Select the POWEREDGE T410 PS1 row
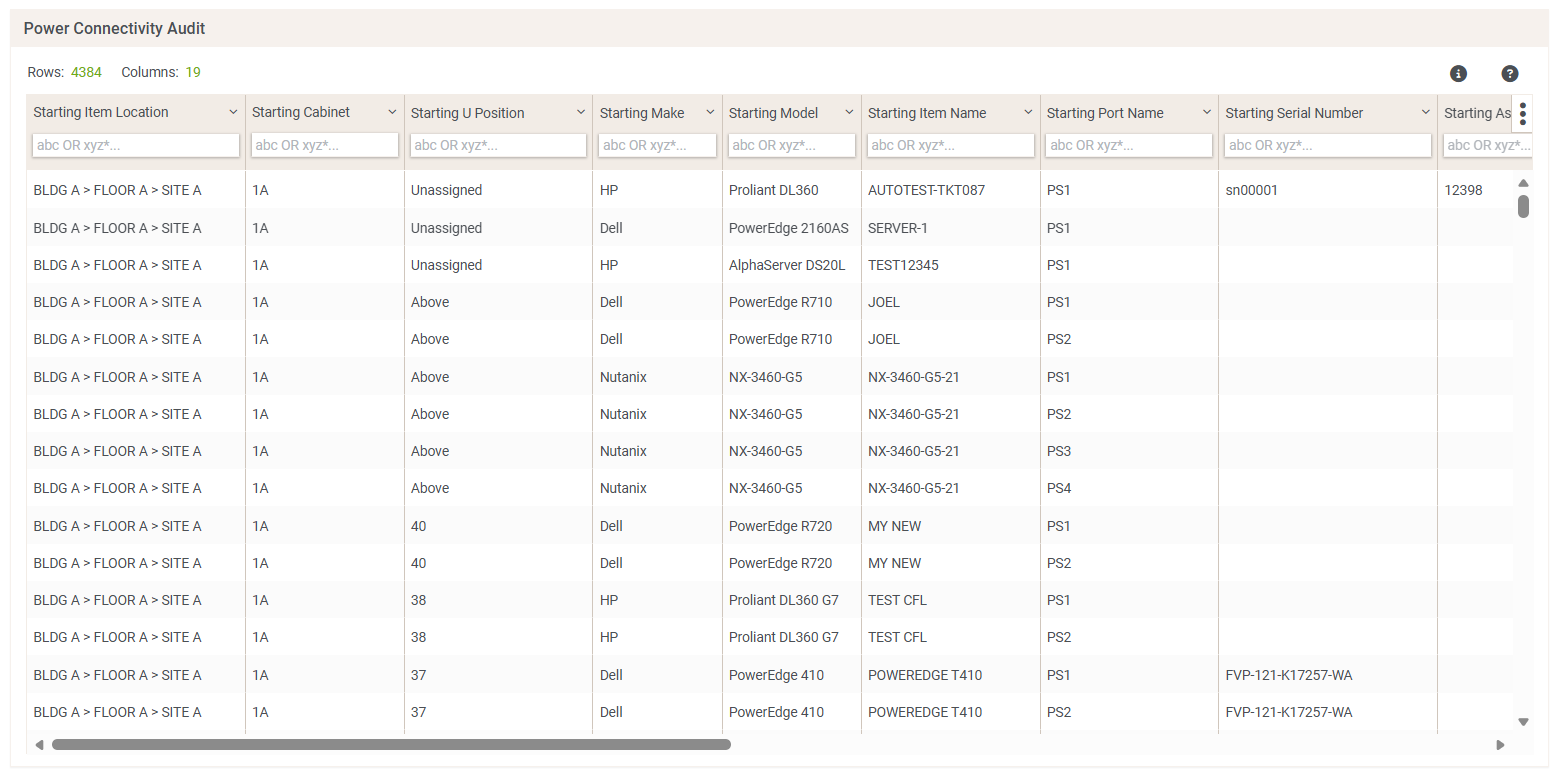 coord(770,675)
